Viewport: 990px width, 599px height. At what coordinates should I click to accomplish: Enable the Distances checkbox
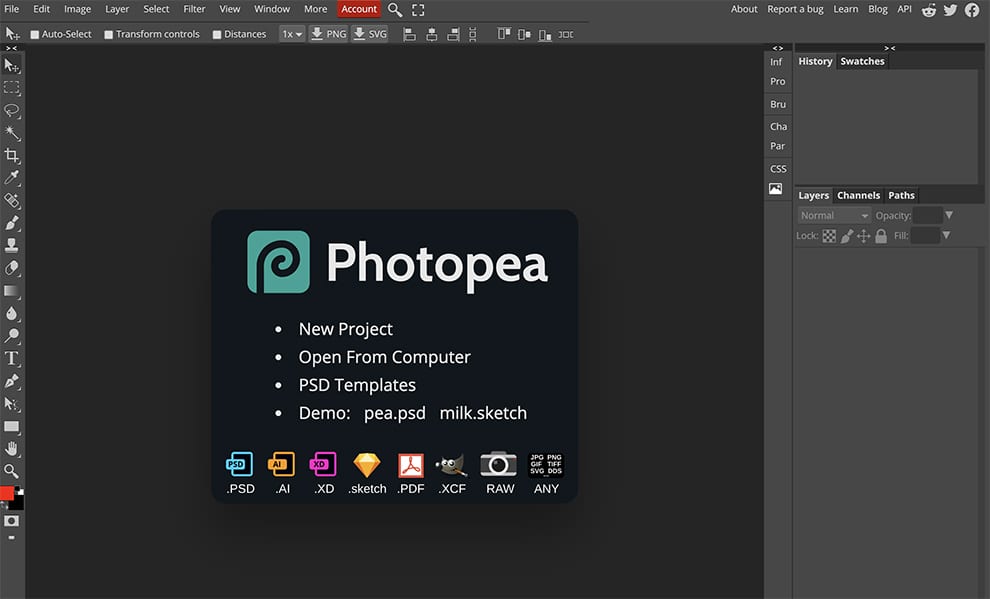217,35
